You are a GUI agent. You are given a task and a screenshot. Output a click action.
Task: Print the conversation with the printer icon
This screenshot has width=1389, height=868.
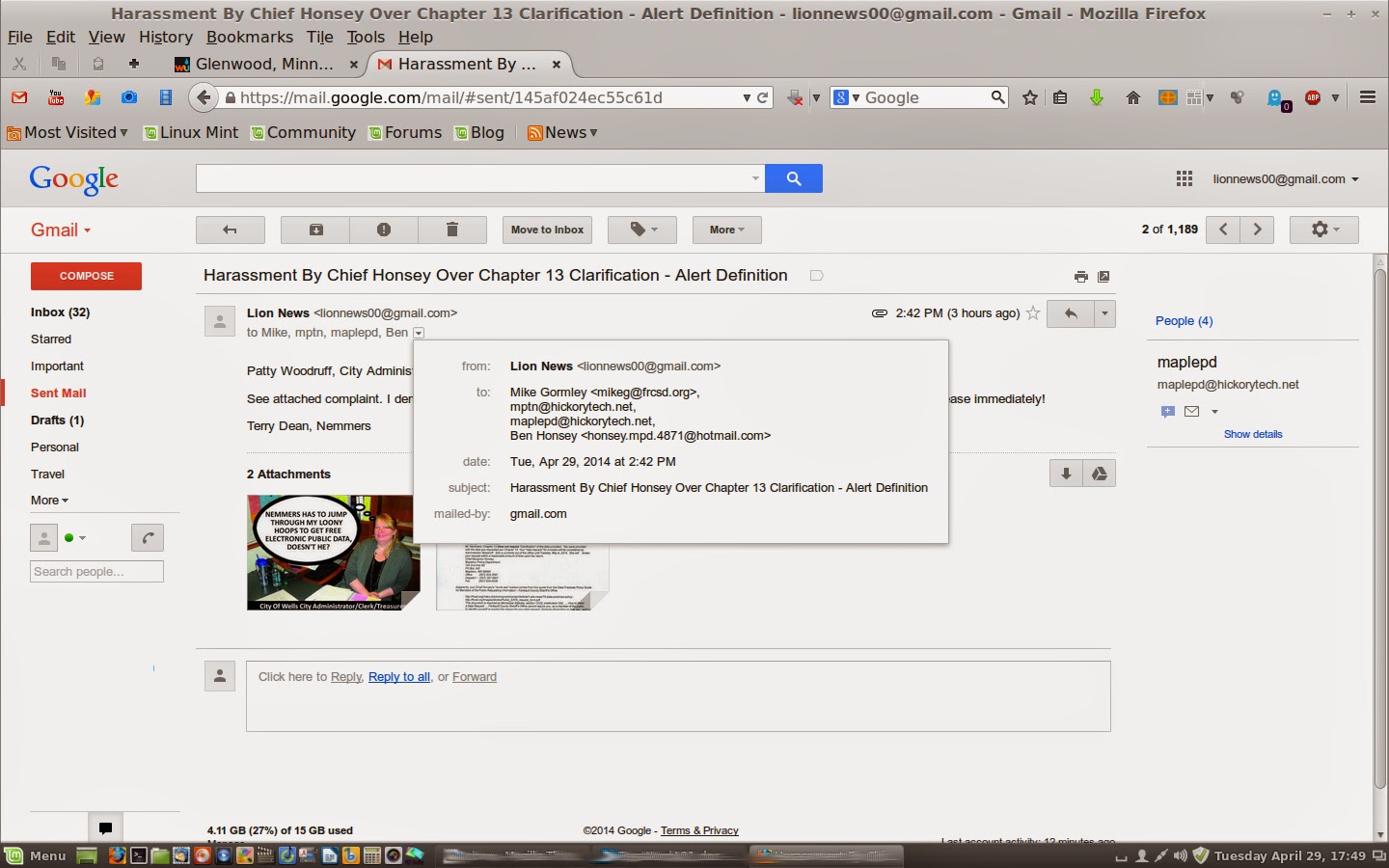point(1080,277)
